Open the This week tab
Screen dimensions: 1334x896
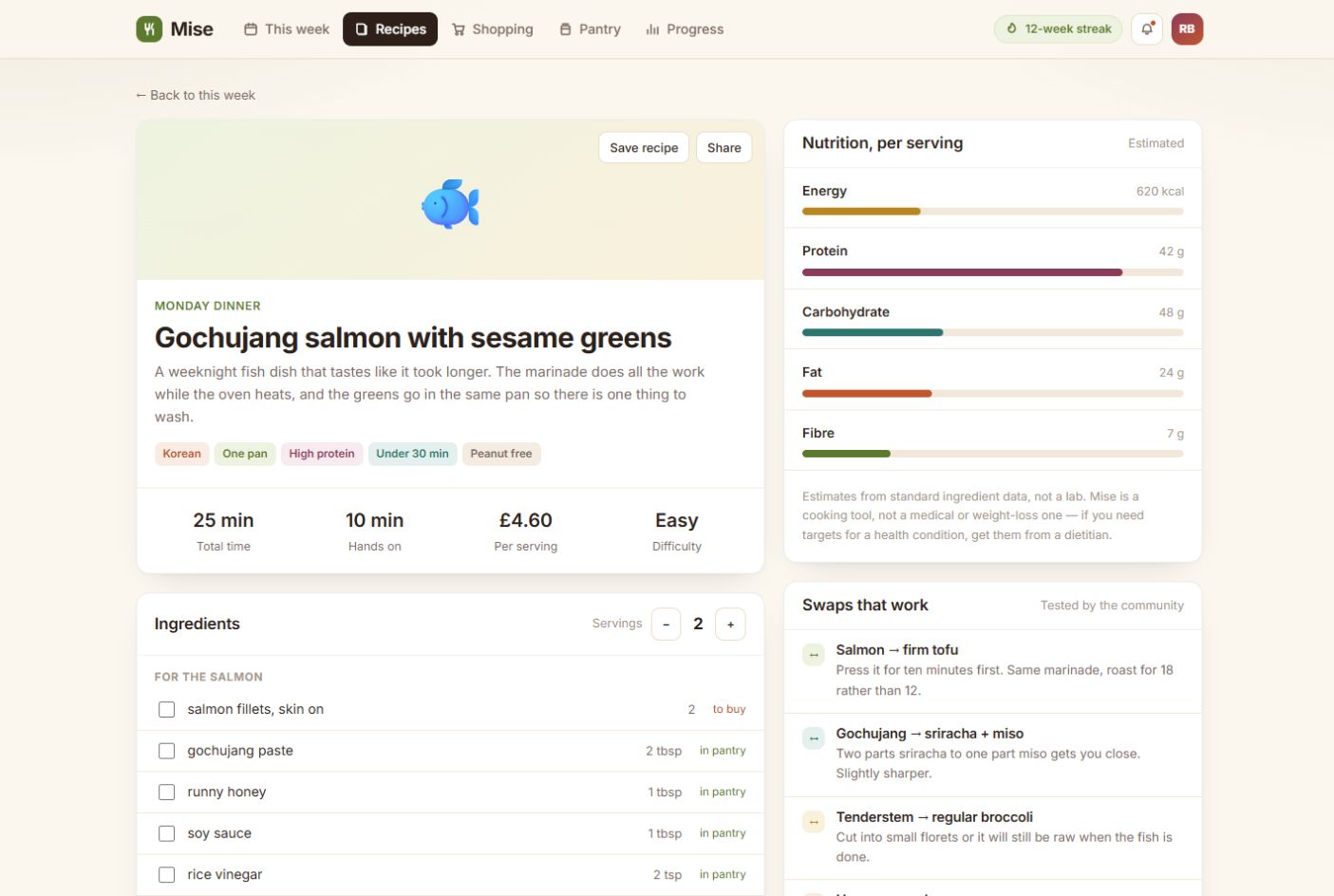[x=287, y=29]
